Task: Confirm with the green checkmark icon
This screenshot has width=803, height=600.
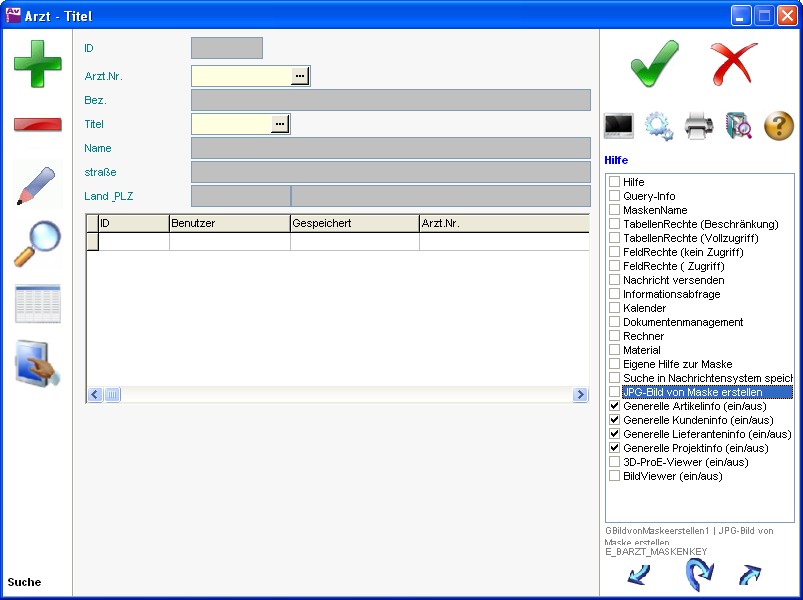Action: 655,64
